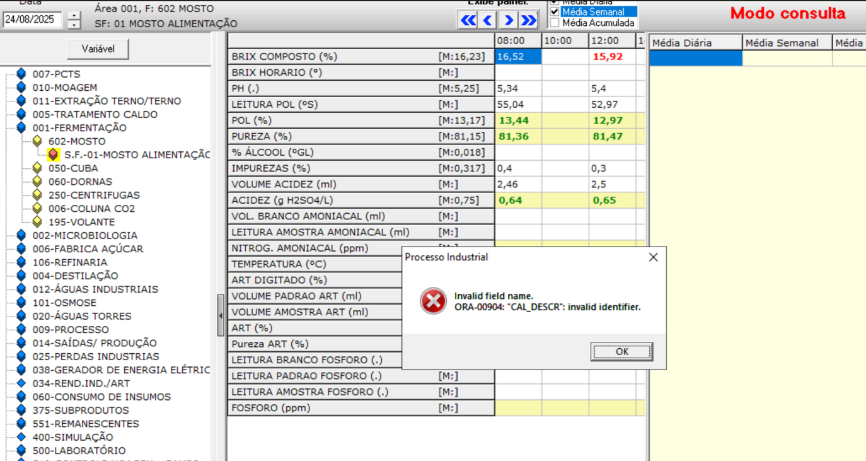Click the date field showing 24/08/2025

click(x=33, y=20)
